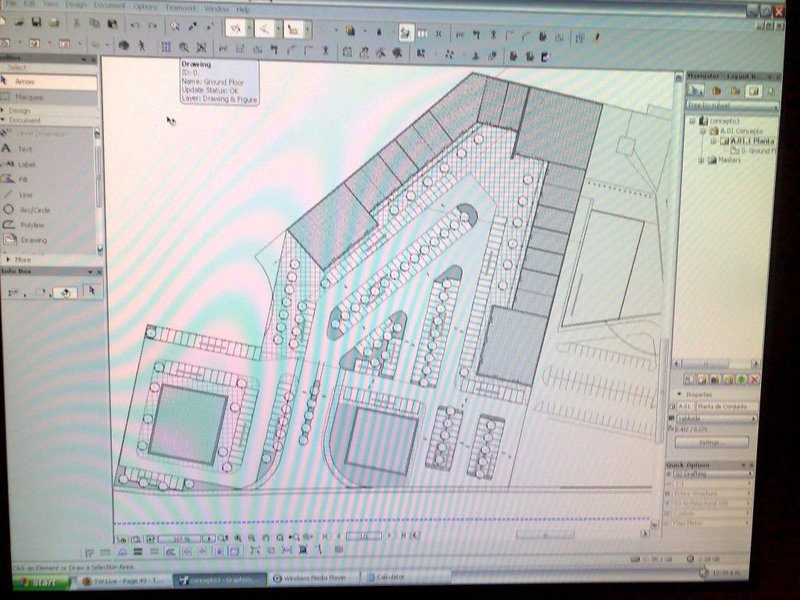Click the Undo arrow in the toolbar
The image size is (800, 600).
tap(135, 25)
